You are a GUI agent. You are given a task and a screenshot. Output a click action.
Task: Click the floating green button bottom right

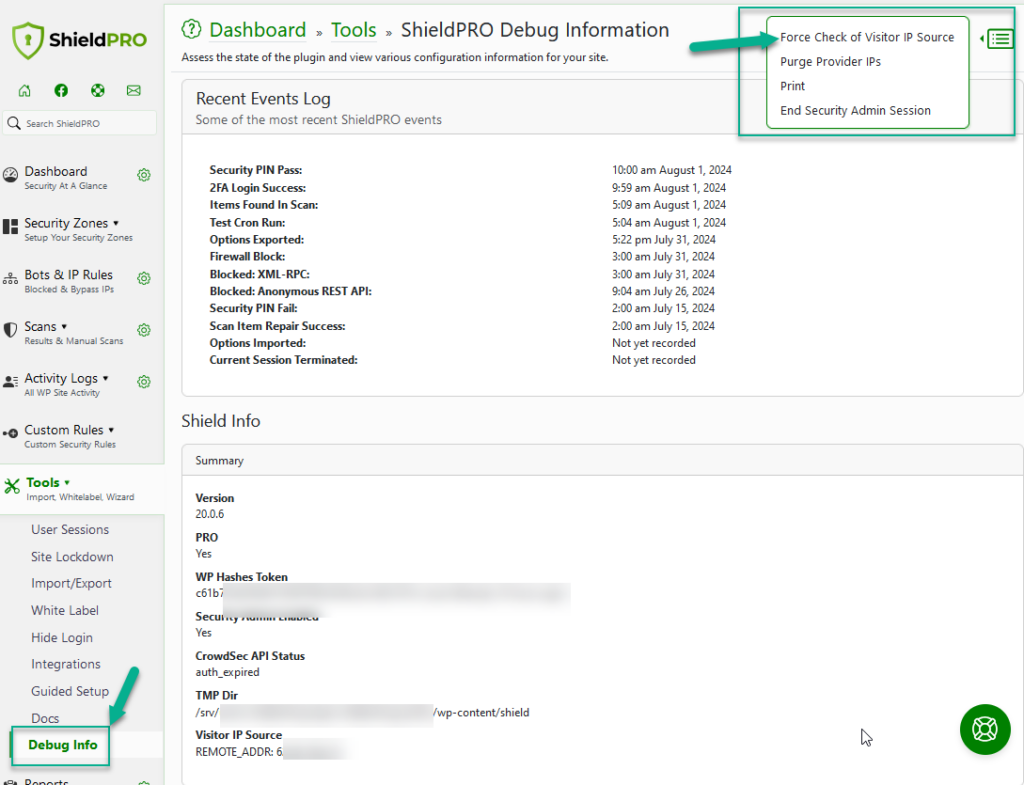(985, 729)
